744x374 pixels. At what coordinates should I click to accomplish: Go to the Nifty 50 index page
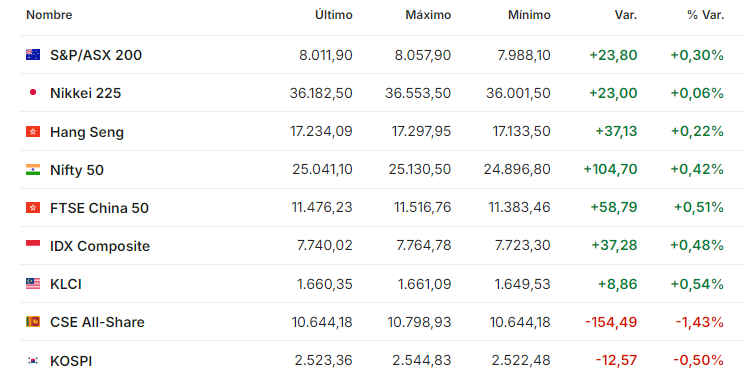77,170
